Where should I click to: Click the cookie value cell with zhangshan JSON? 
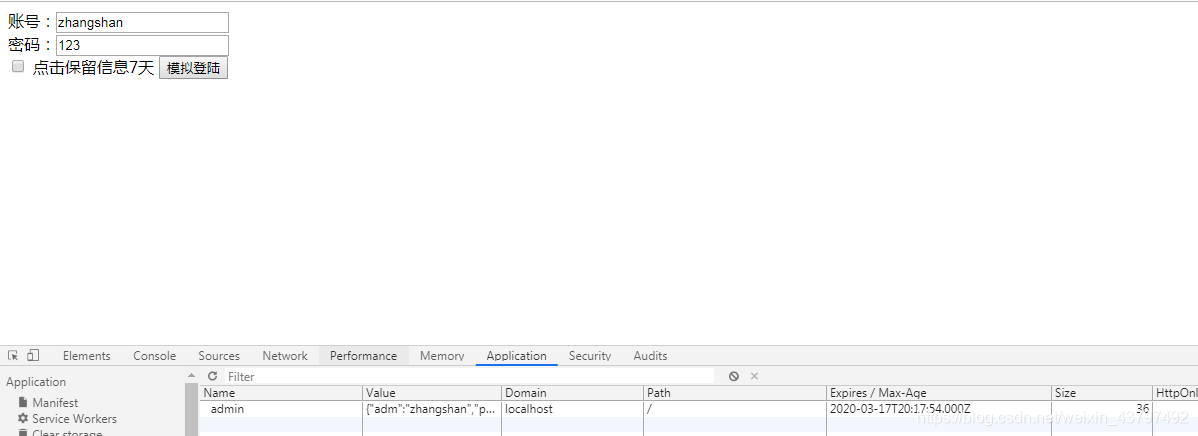coord(432,409)
